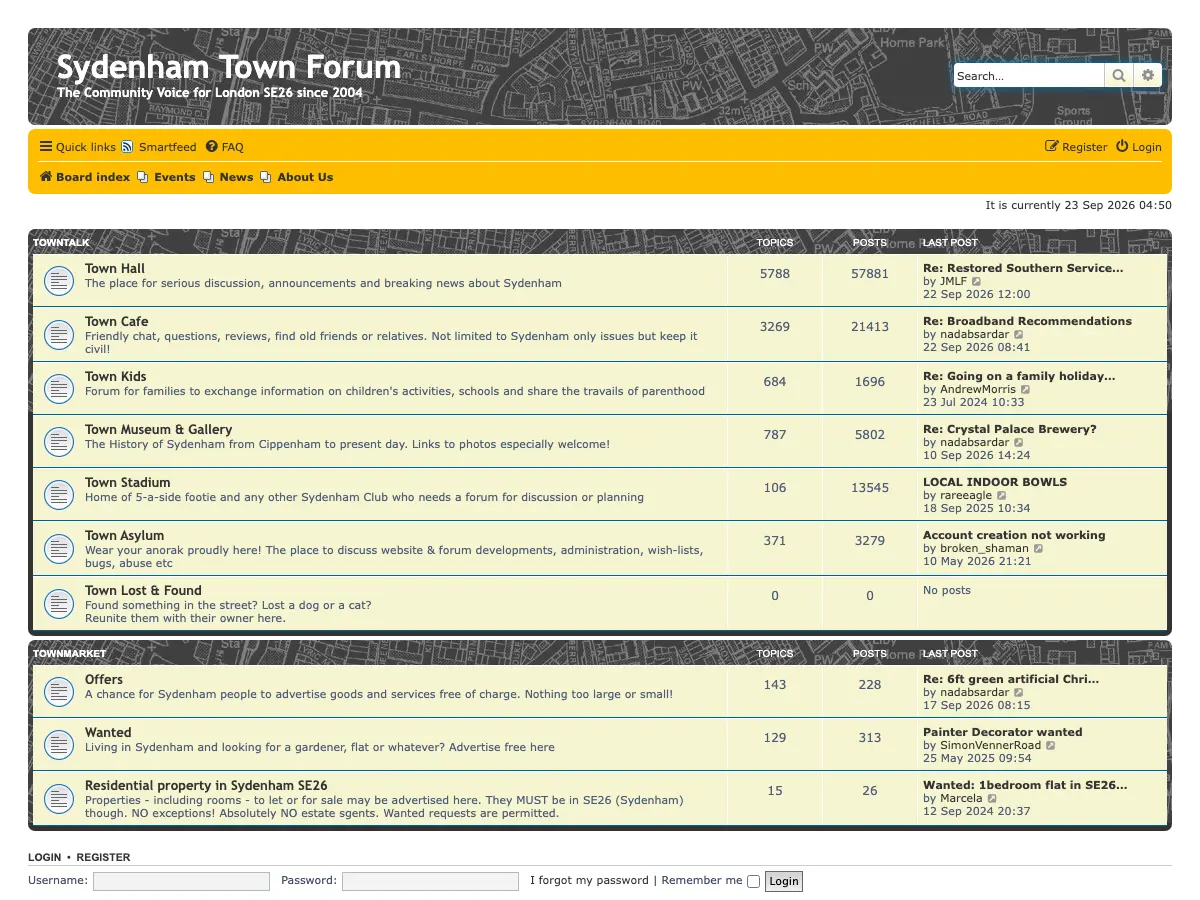View latest post icon in Offers row

[1019, 693]
